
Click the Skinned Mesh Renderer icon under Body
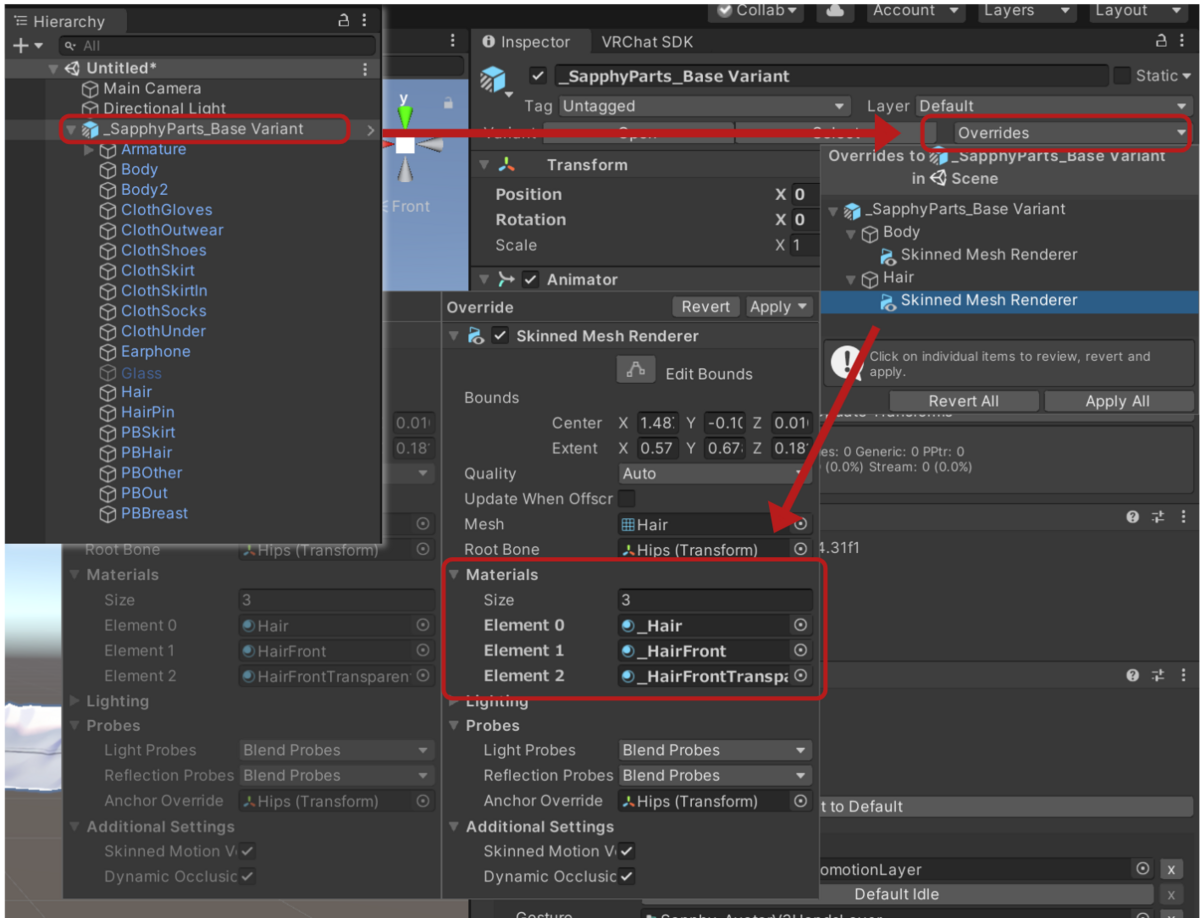pos(887,255)
